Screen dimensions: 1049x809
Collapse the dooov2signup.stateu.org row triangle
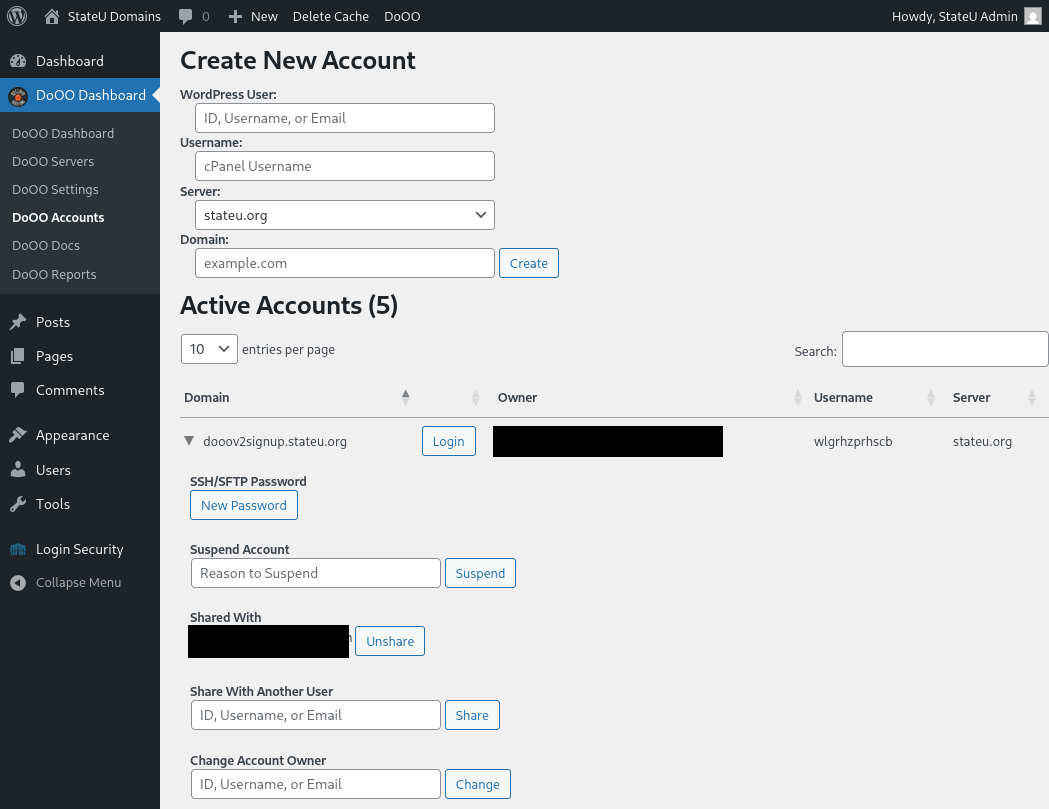(189, 441)
